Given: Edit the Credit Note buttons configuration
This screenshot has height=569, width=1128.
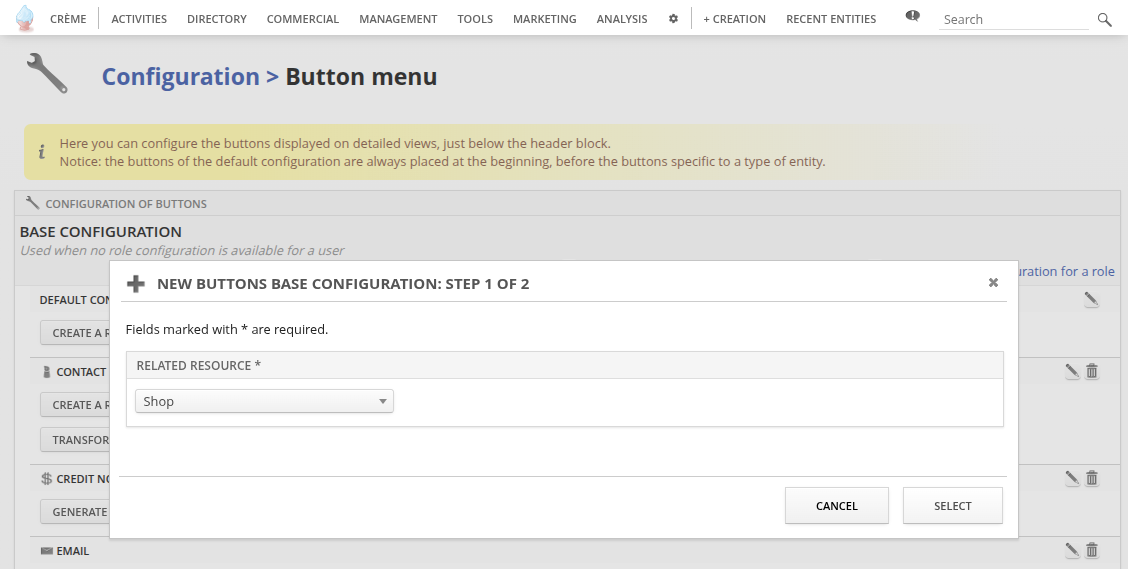Looking at the screenshot, I should (x=1072, y=478).
